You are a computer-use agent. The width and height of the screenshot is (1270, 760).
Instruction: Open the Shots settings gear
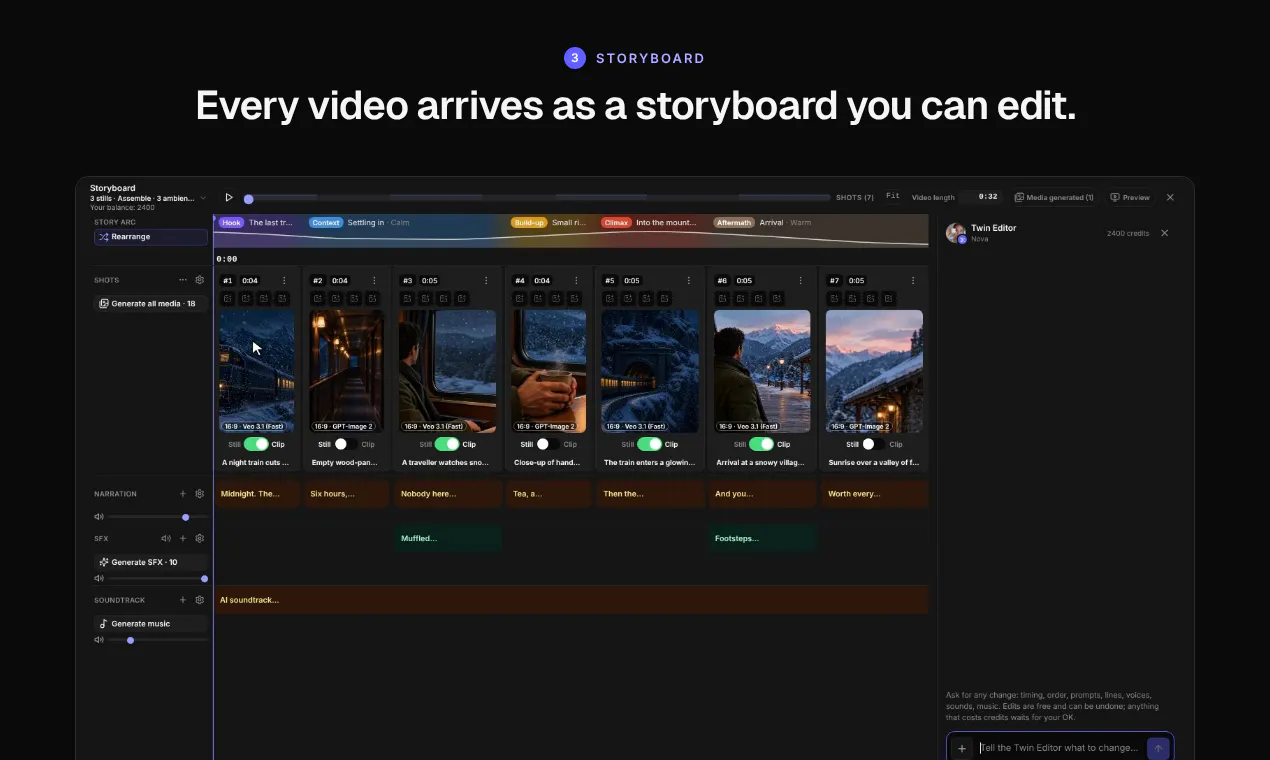[x=200, y=280]
